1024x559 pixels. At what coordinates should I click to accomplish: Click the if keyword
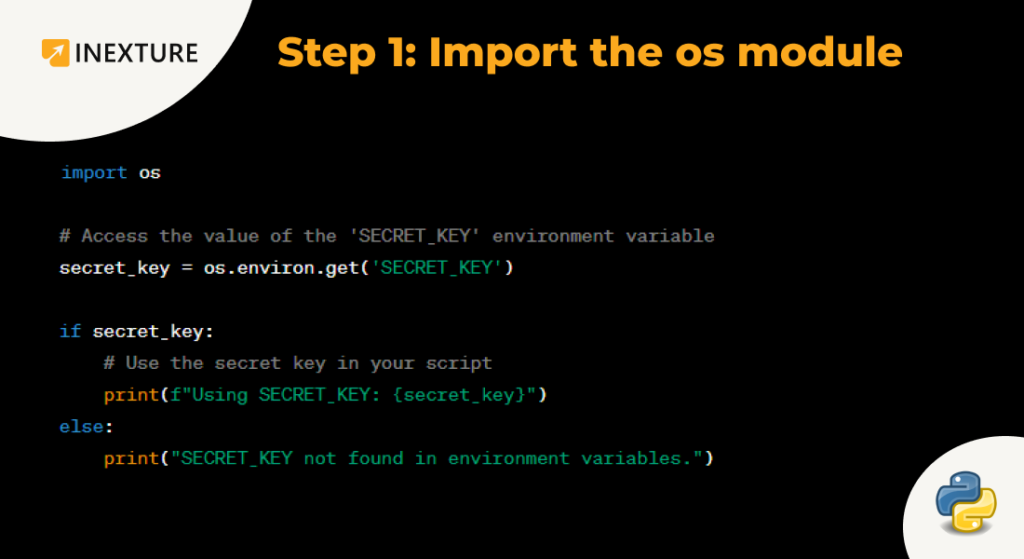click(70, 331)
